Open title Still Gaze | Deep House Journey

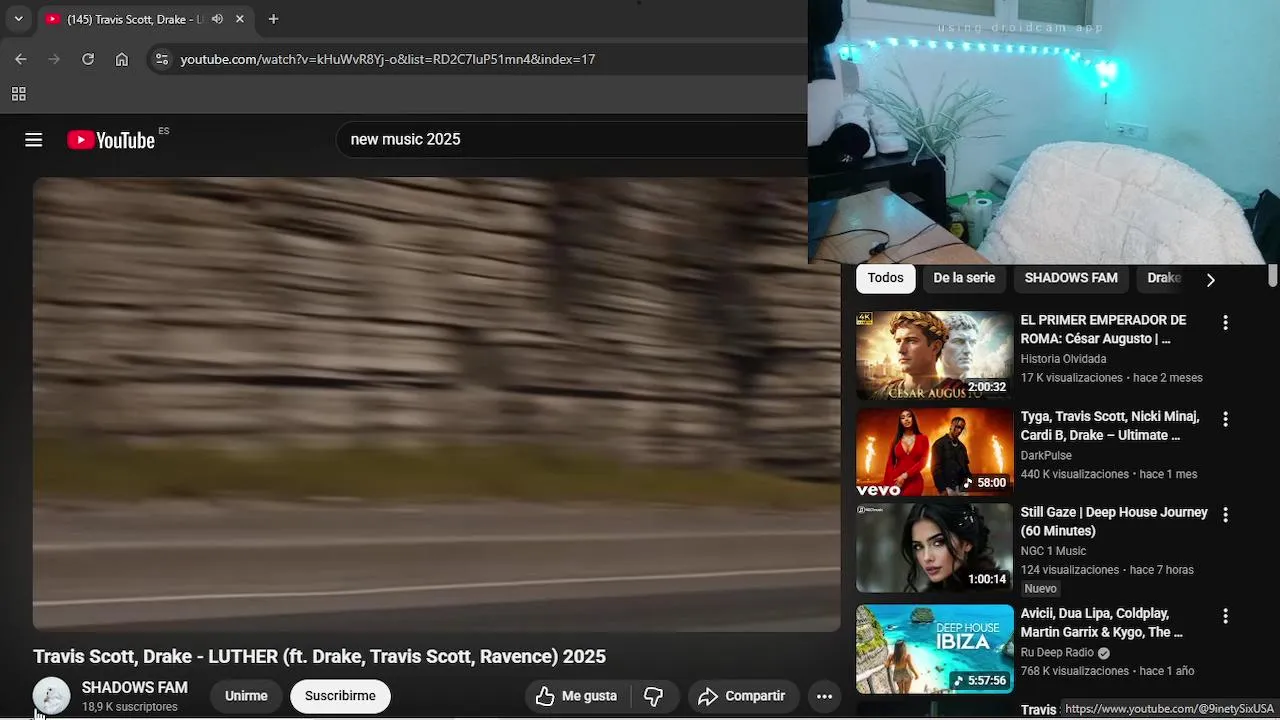tap(1114, 521)
